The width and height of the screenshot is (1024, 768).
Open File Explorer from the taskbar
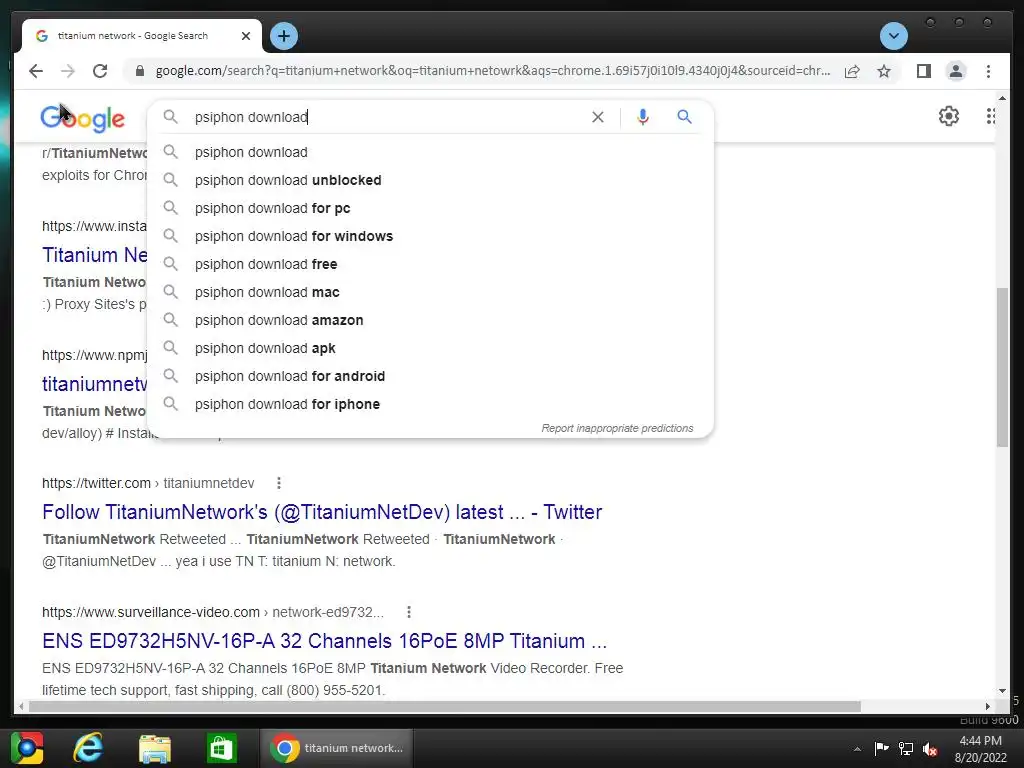click(x=155, y=748)
